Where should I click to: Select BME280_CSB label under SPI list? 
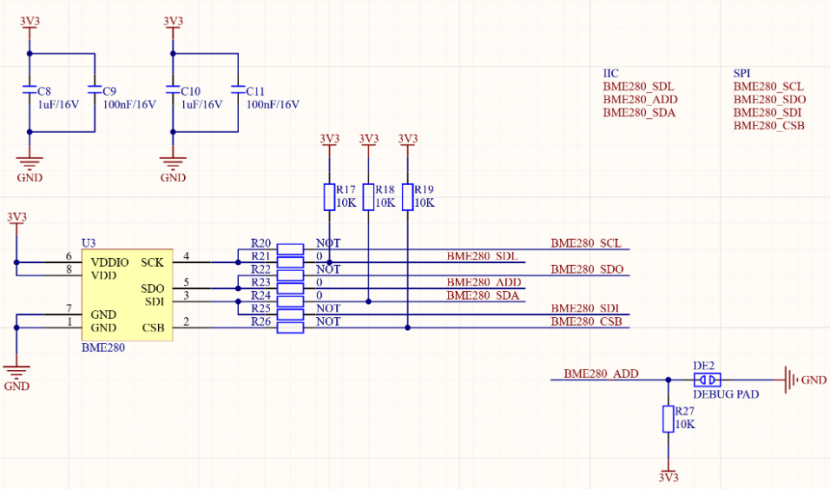pos(769,126)
